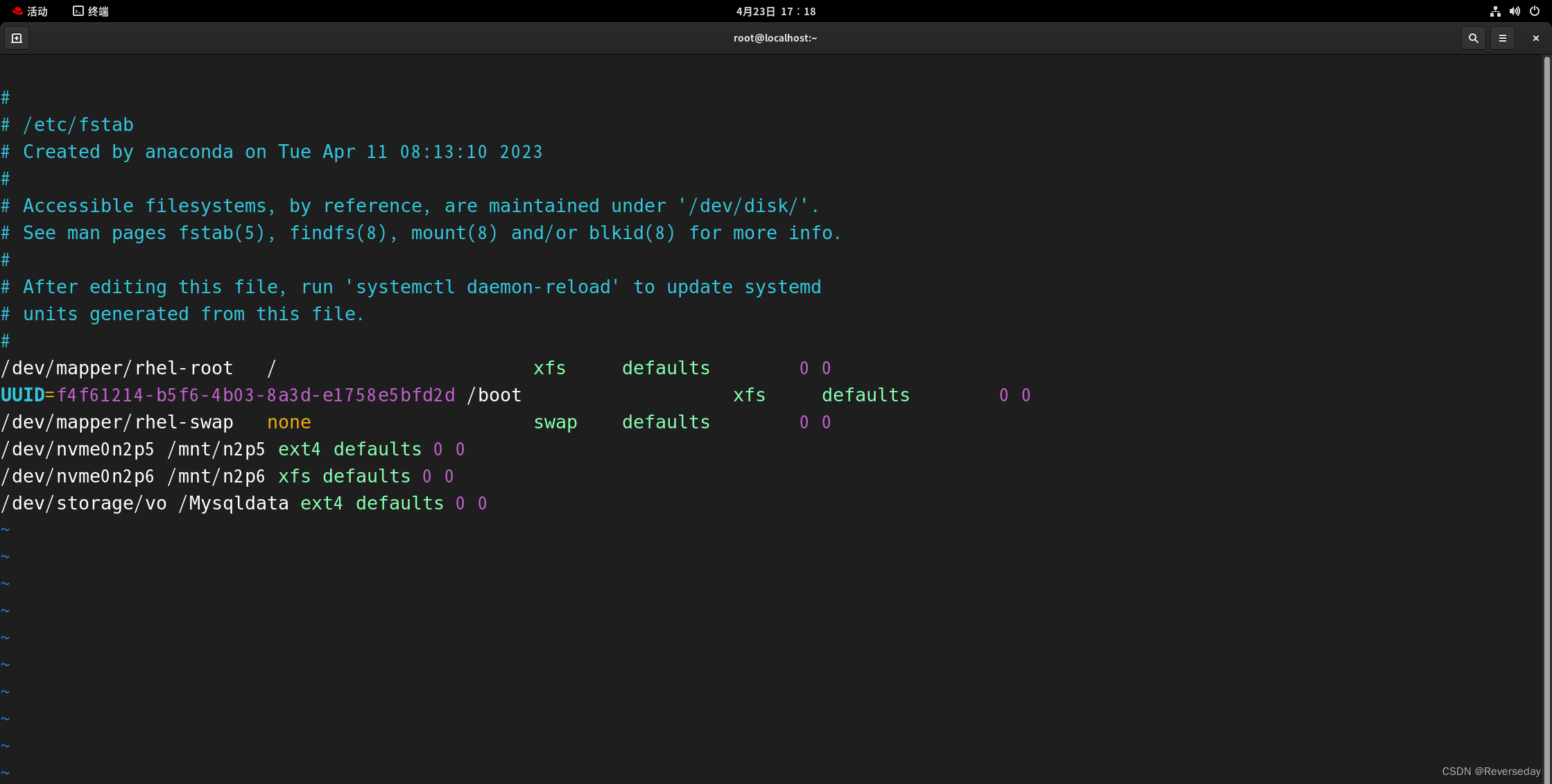Open the terminal hamburger menu
The image size is (1552, 784).
[1503, 38]
